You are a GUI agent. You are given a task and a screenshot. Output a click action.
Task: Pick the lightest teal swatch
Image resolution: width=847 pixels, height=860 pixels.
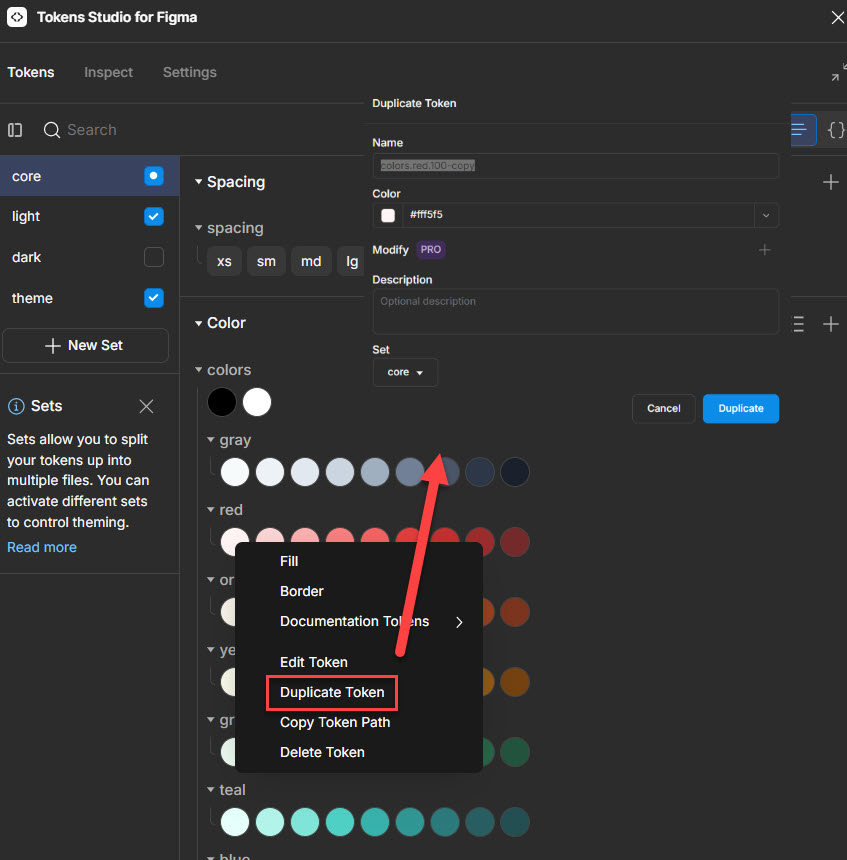coord(235,822)
